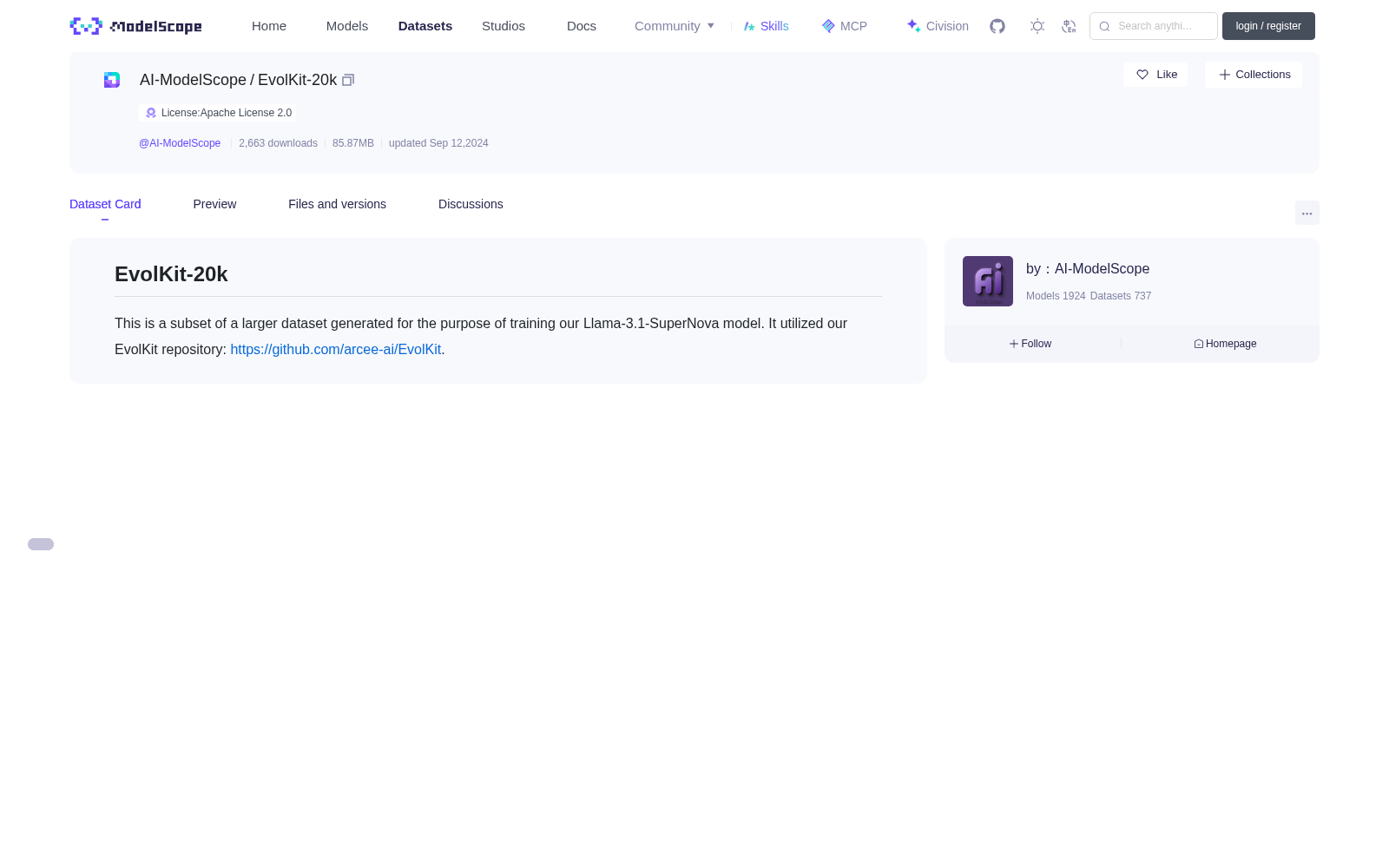Switch to the Files and versions tab

coord(337,204)
